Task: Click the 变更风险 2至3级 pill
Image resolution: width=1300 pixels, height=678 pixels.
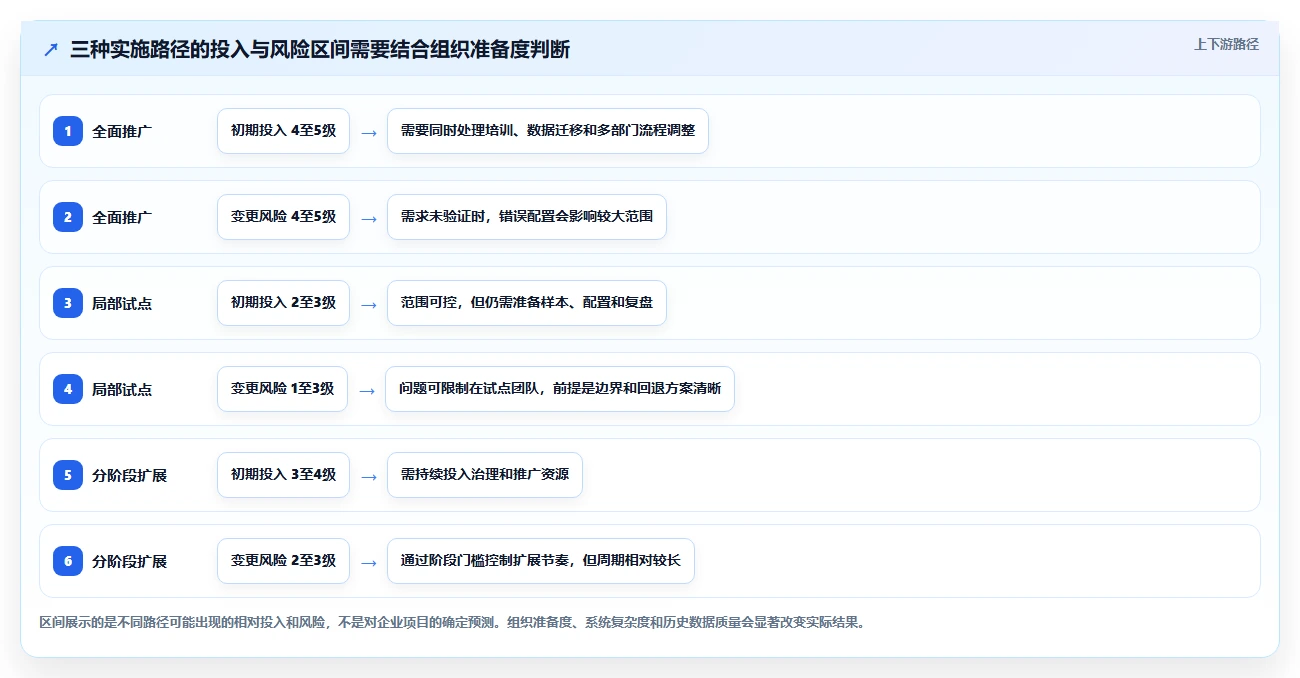Action: [x=283, y=561]
